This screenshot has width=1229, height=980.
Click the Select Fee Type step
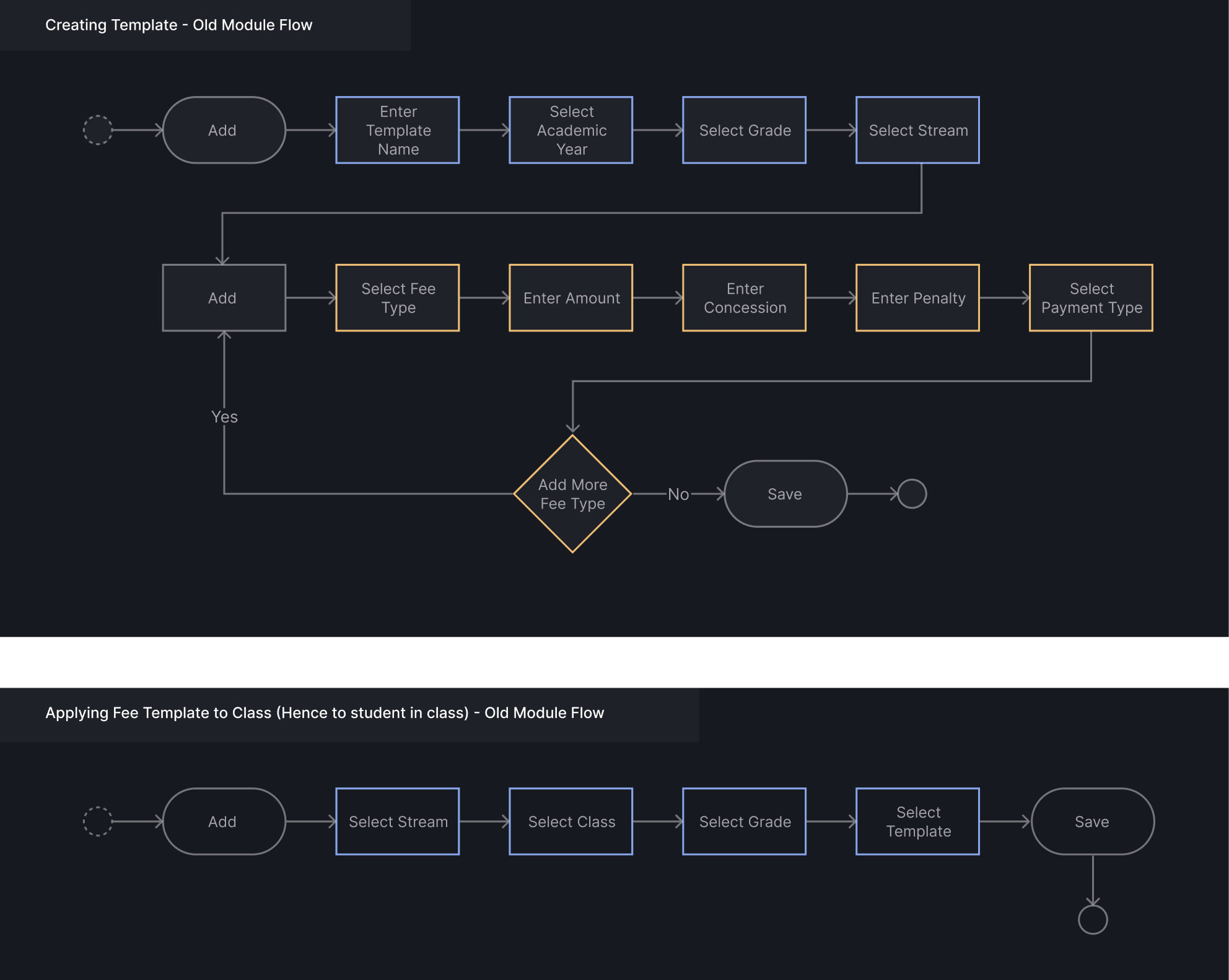pos(398,298)
